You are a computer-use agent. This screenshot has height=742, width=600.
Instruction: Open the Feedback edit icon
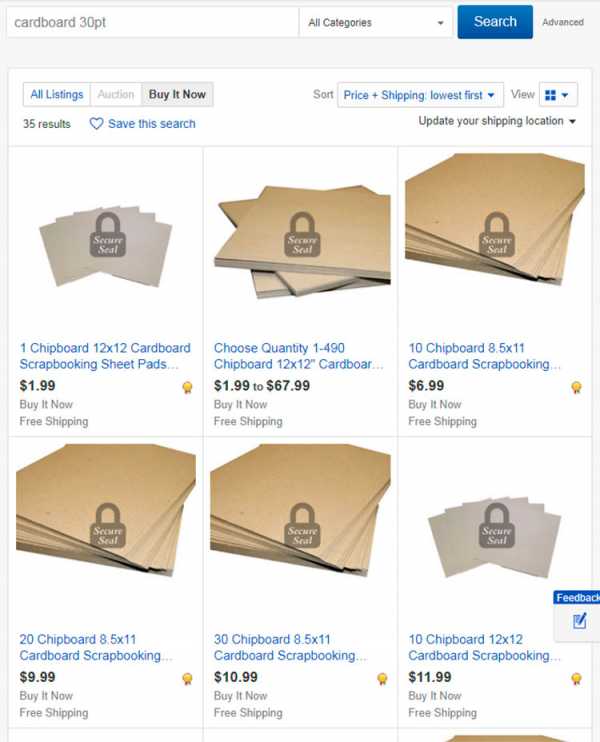(x=579, y=620)
